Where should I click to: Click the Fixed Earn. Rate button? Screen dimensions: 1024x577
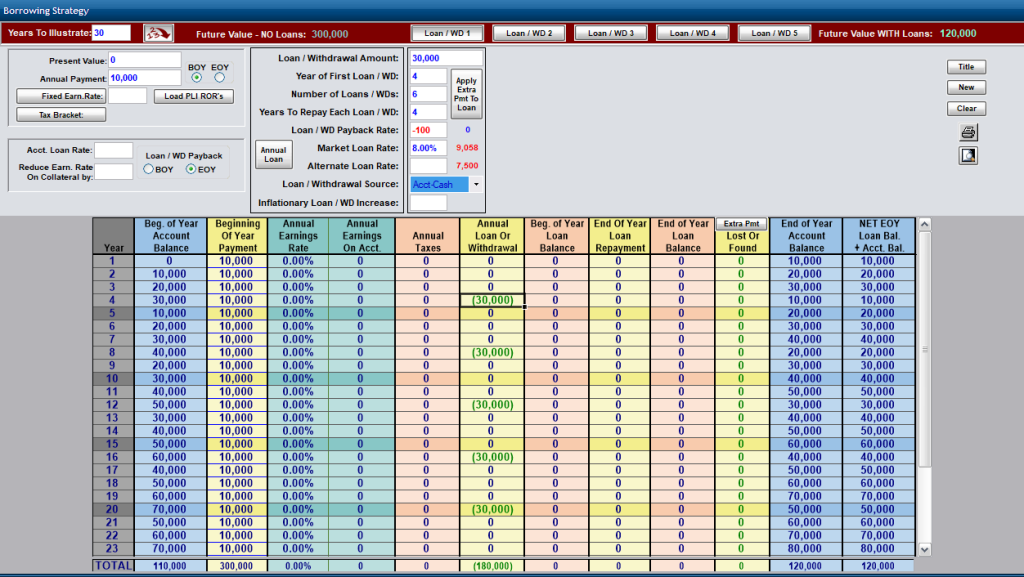click(x=61, y=96)
